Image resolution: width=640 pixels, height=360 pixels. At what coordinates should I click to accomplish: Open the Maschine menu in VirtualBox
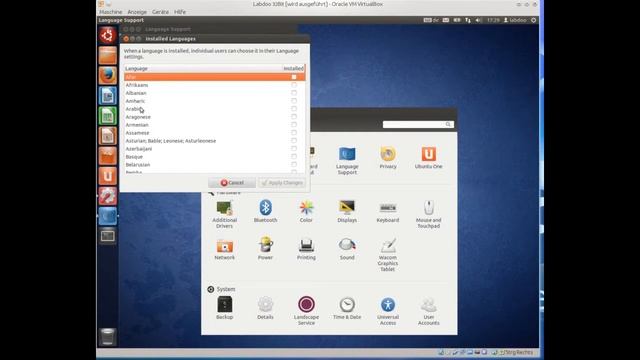pyautogui.click(x=111, y=12)
